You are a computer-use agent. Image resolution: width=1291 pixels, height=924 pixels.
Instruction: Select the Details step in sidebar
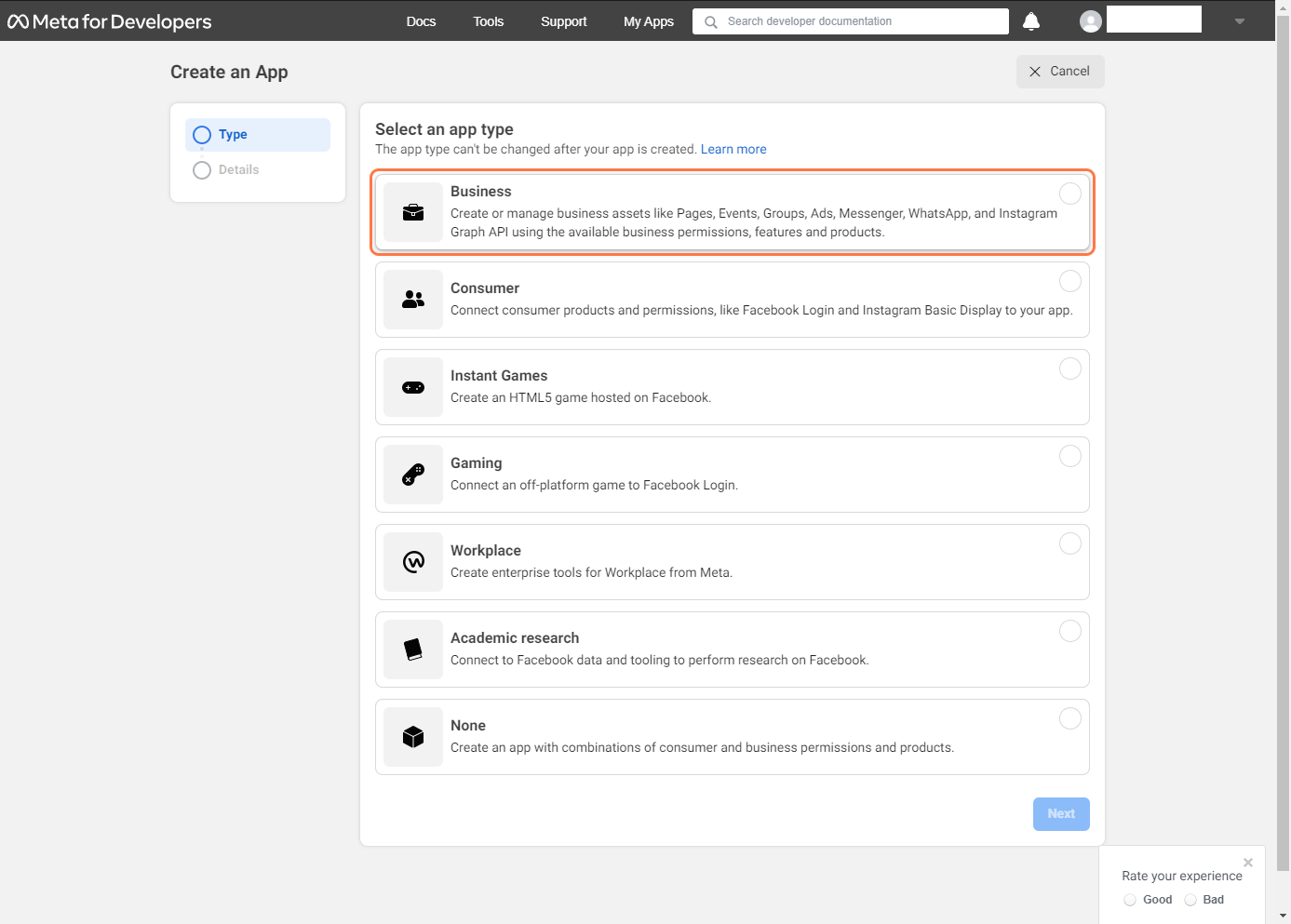point(258,170)
